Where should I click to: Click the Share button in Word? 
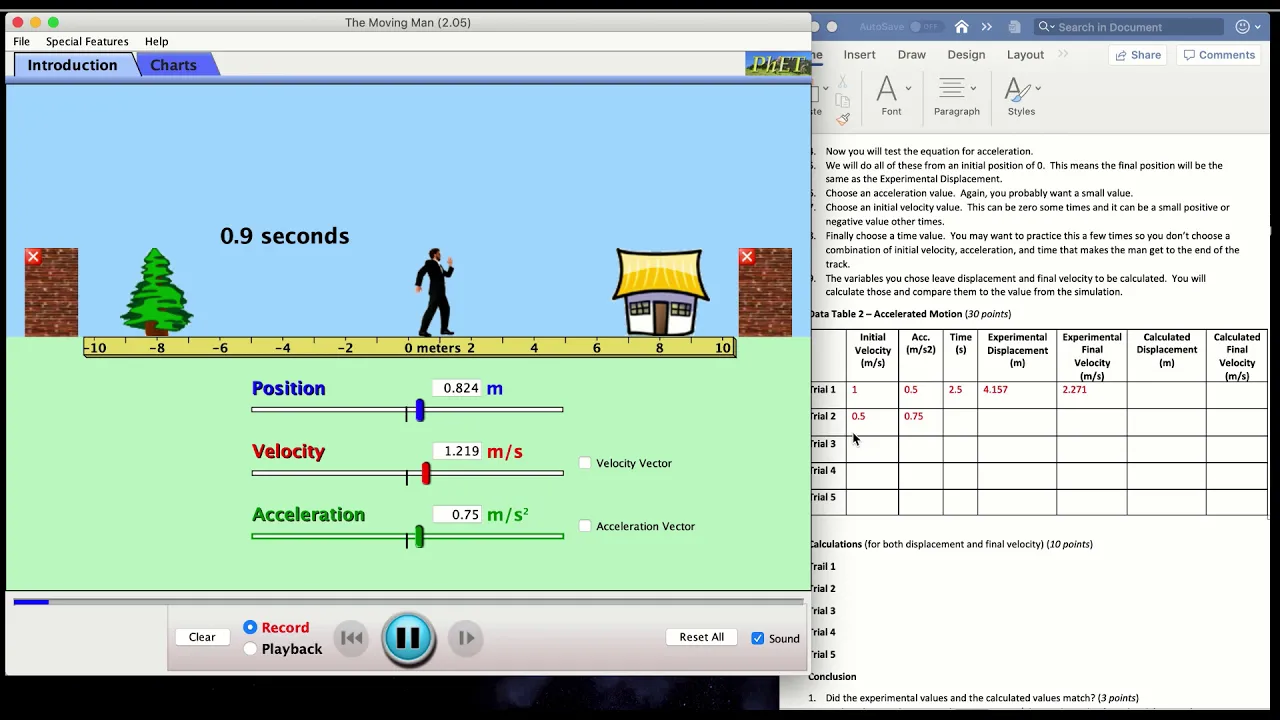1138,55
